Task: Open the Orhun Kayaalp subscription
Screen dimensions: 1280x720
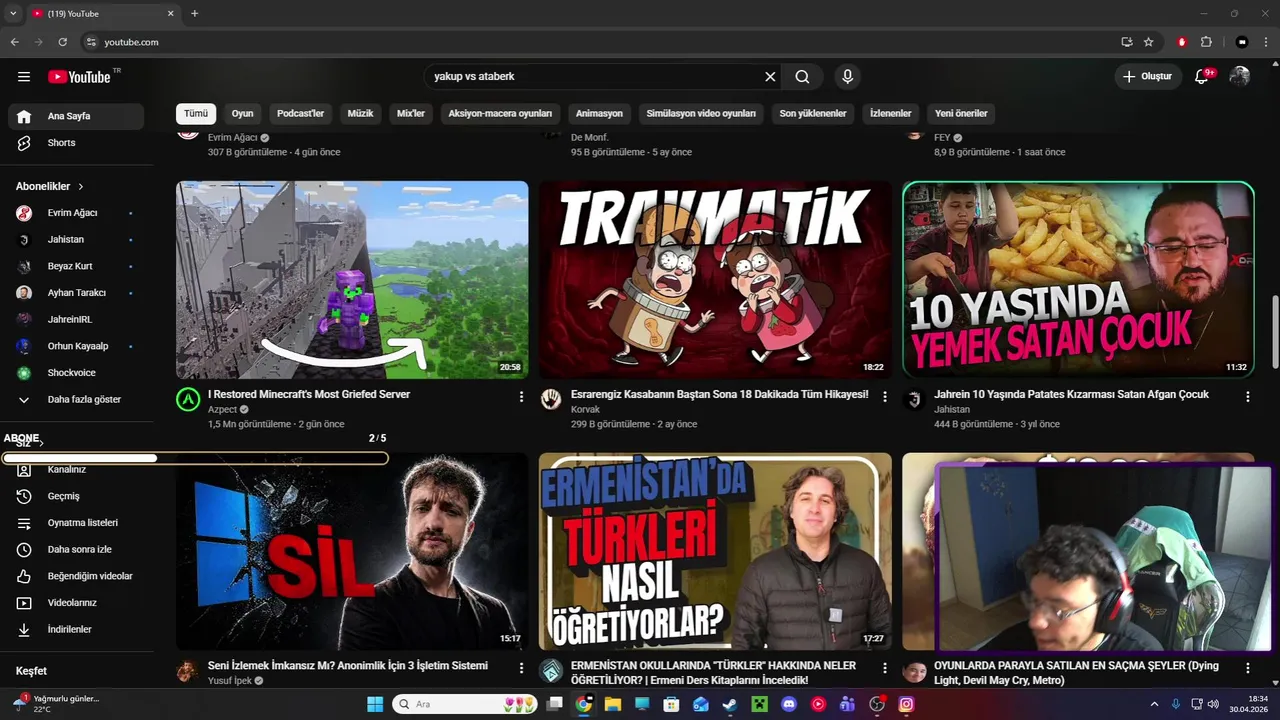Action: (76, 346)
